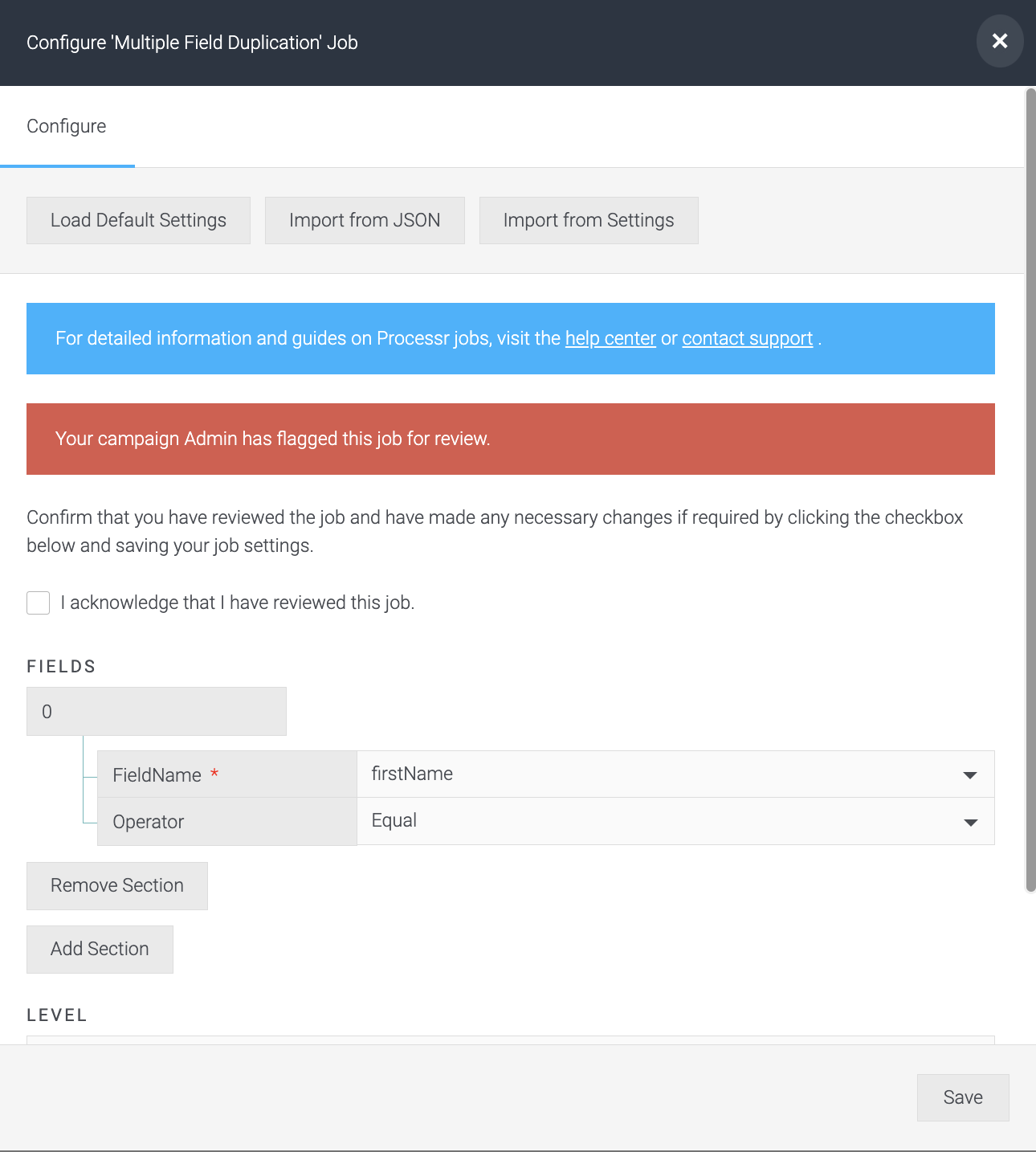Click the FIELDS section heading
The height and width of the screenshot is (1152, 1036).
[x=61, y=666]
